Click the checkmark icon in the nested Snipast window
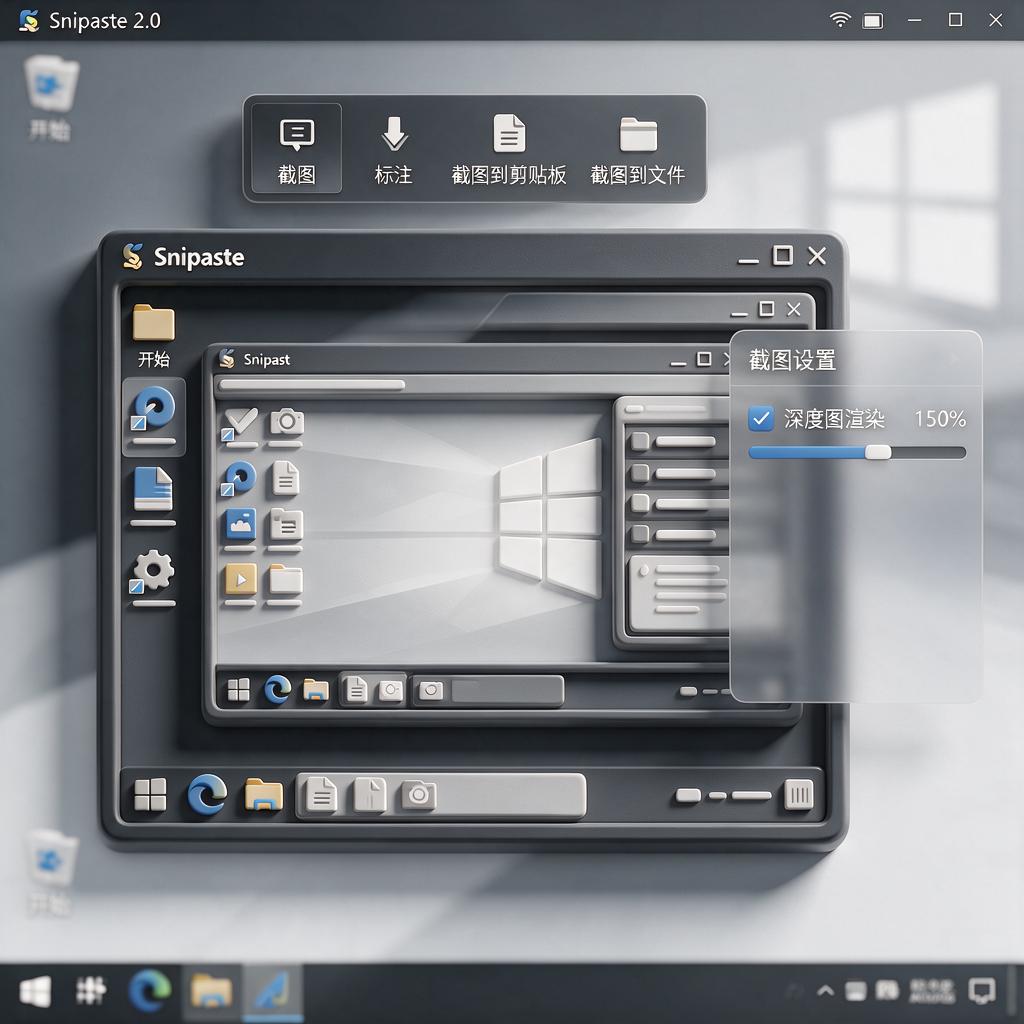This screenshot has width=1024, height=1024. tap(240, 425)
